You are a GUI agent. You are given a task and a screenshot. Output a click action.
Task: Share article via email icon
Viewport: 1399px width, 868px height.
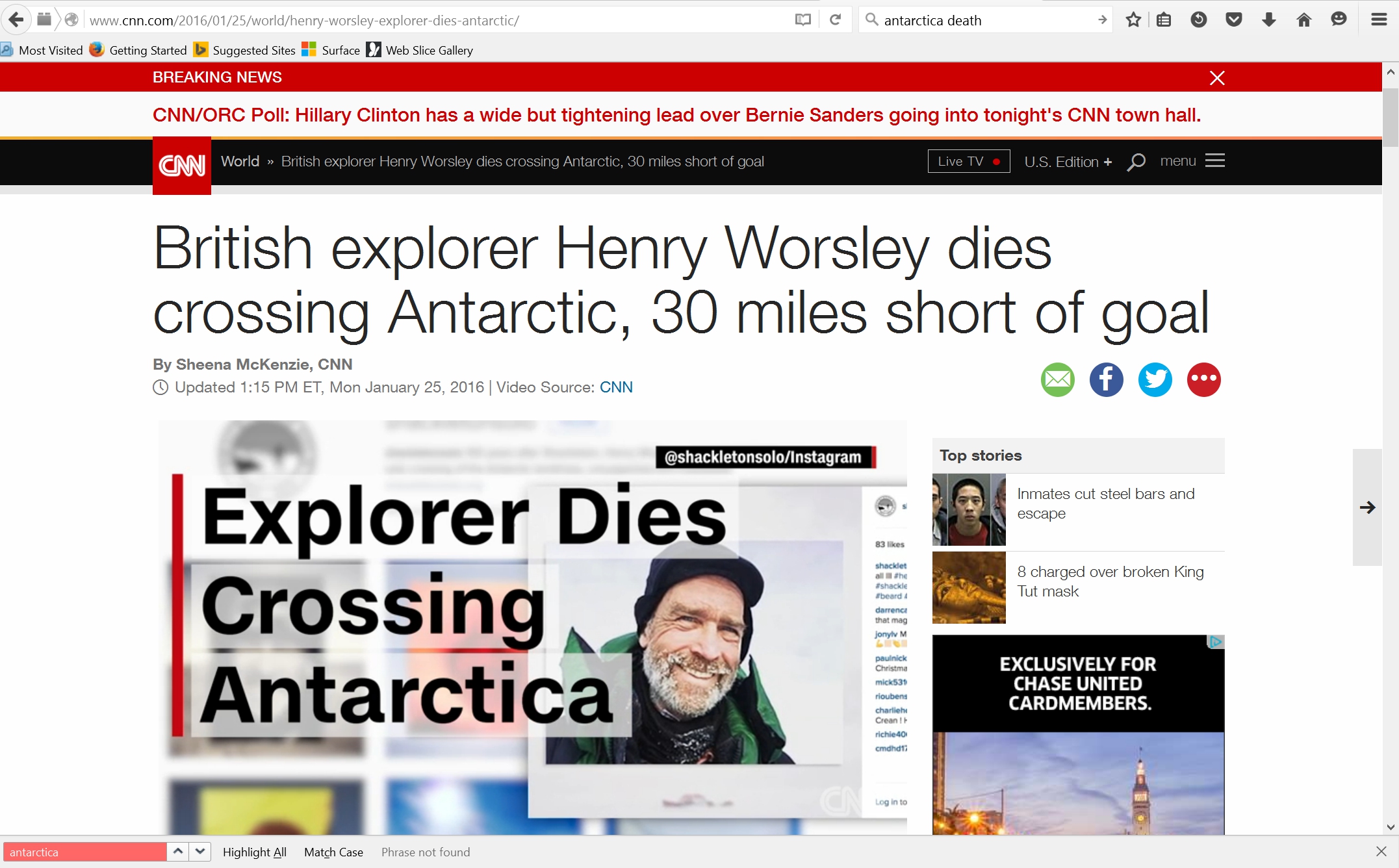[1058, 379]
